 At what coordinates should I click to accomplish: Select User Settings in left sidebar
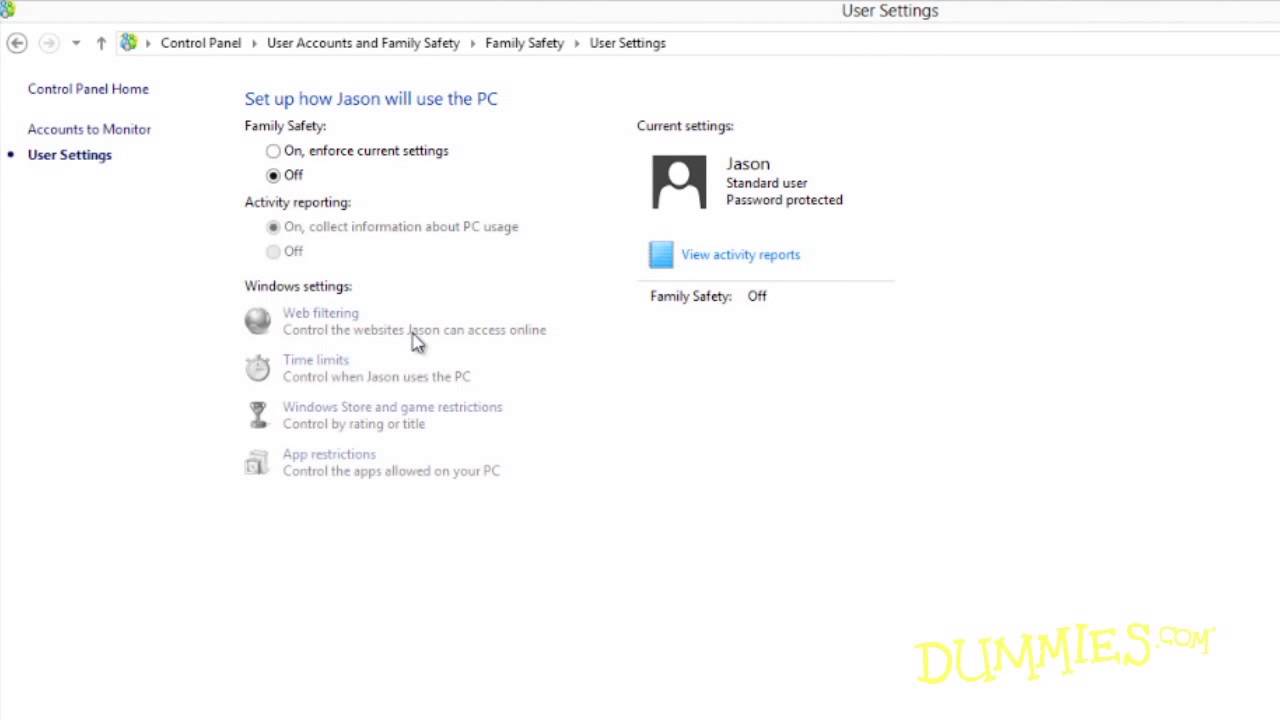click(70, 155)
